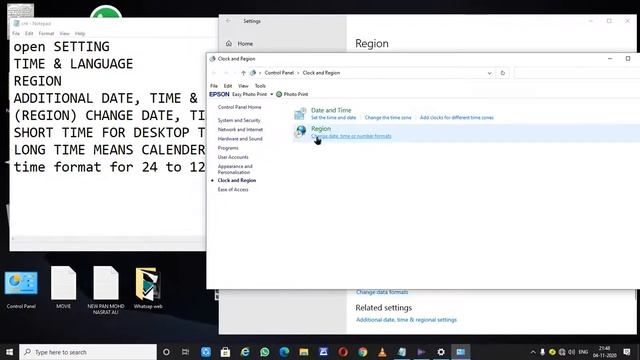
Task: Click Change the time zone link
Action: (388, 118)
